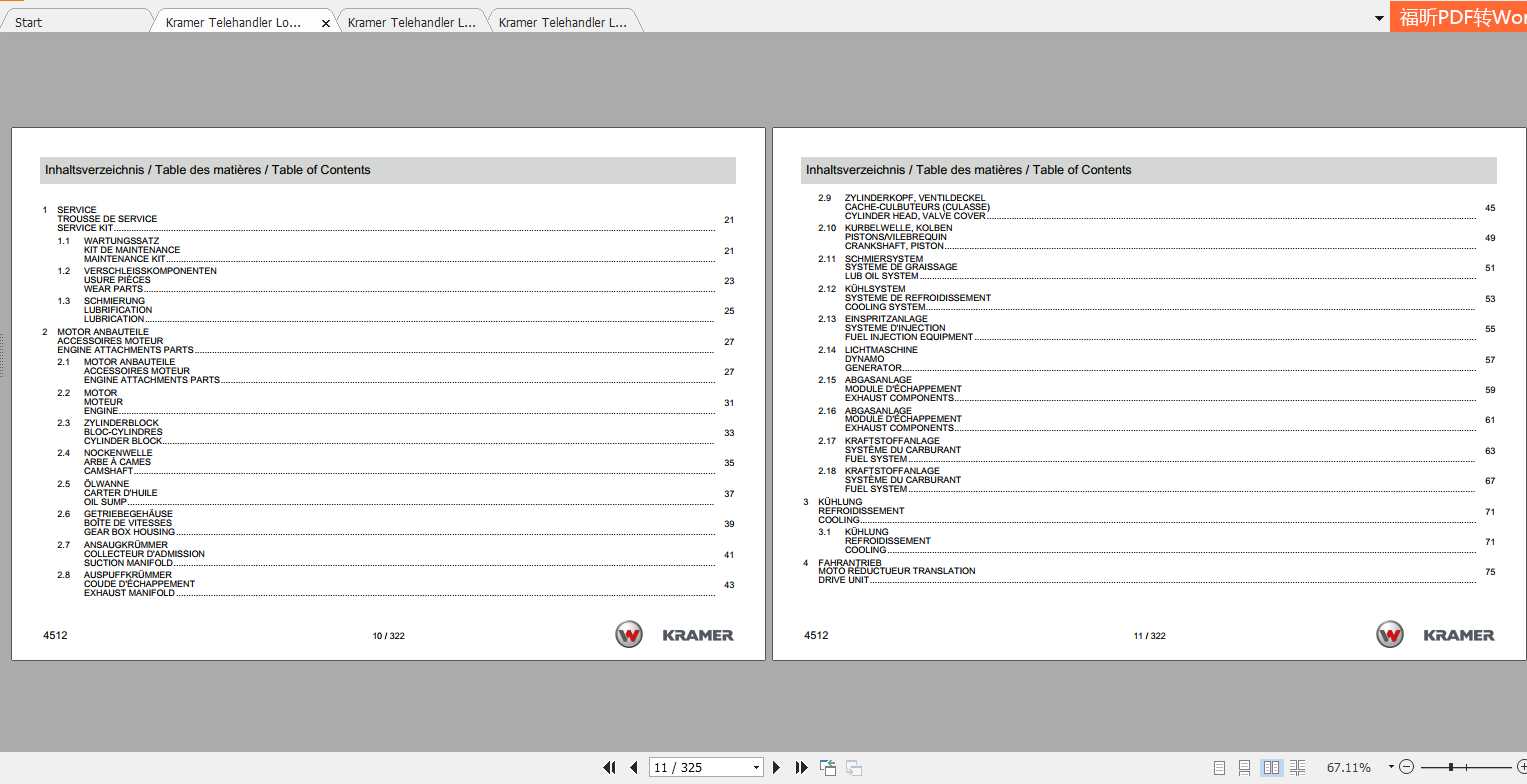
Task: Switch to the third Kramer Telehandler tab
Action: [563, 22]
